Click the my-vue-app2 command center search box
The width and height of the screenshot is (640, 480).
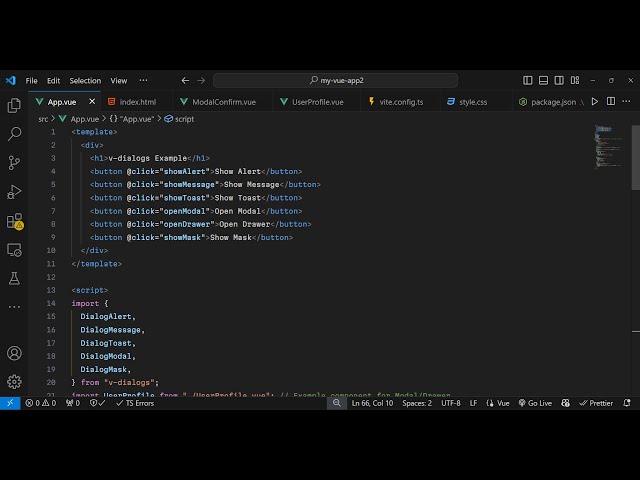[x=335, y=80]
